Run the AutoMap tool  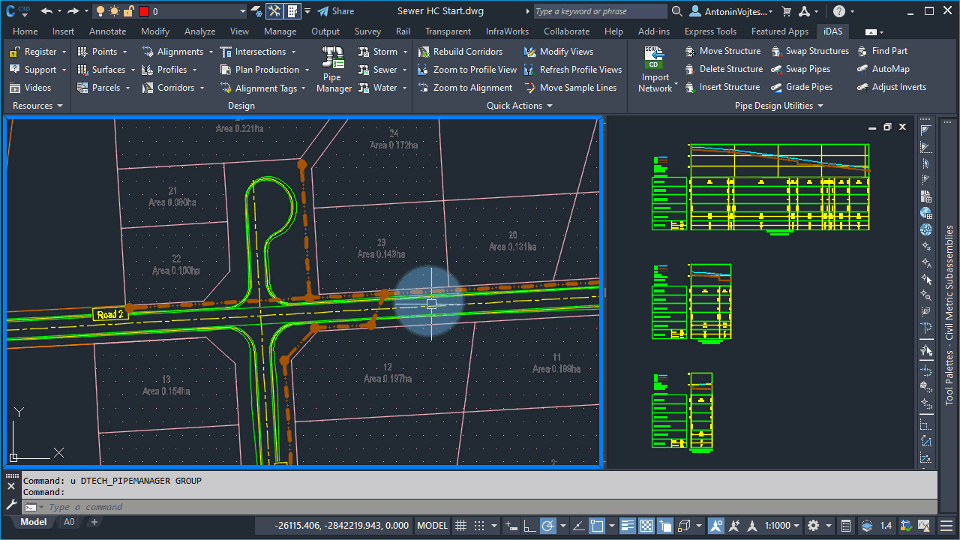click(x=883, y=69)
